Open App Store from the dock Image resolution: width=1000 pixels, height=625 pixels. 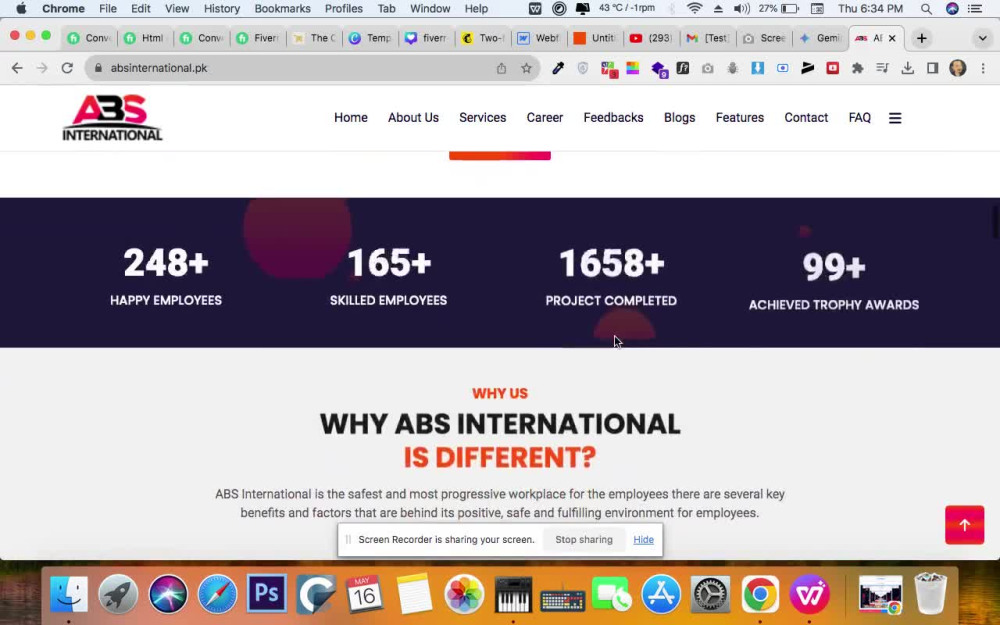click(661, 594)
